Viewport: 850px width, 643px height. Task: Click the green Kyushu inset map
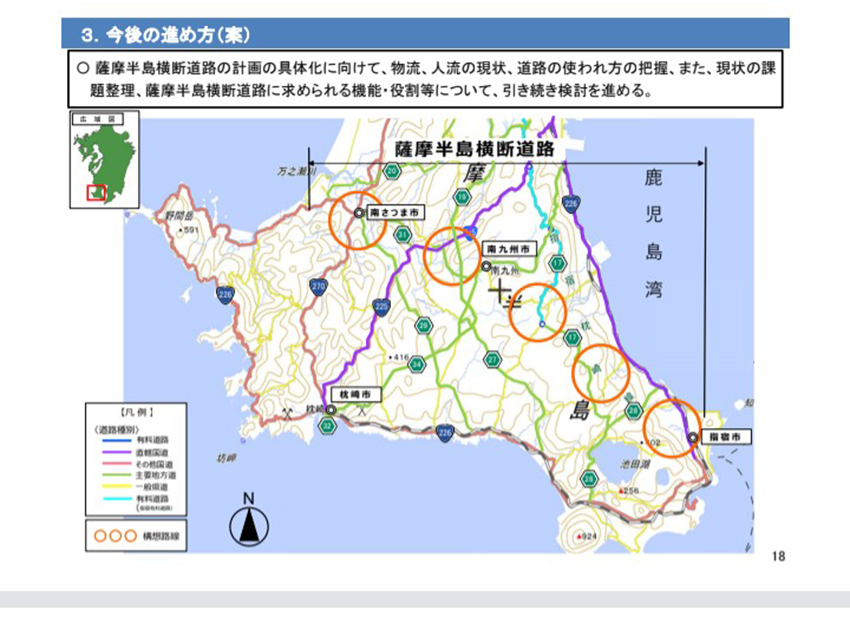pyautogui.click(x=104, y=164)
